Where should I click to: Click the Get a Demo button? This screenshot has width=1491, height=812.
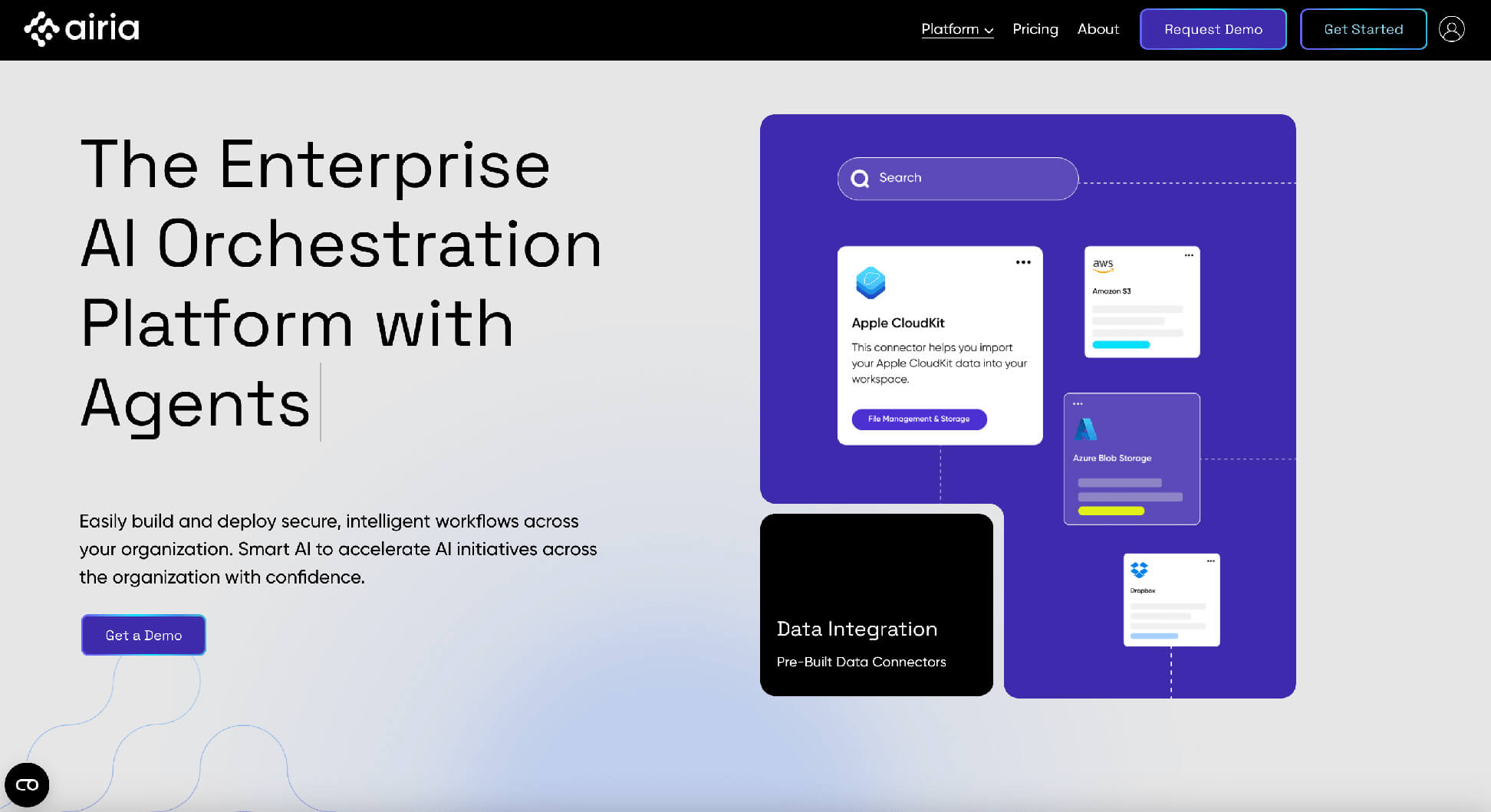point(143,635)
